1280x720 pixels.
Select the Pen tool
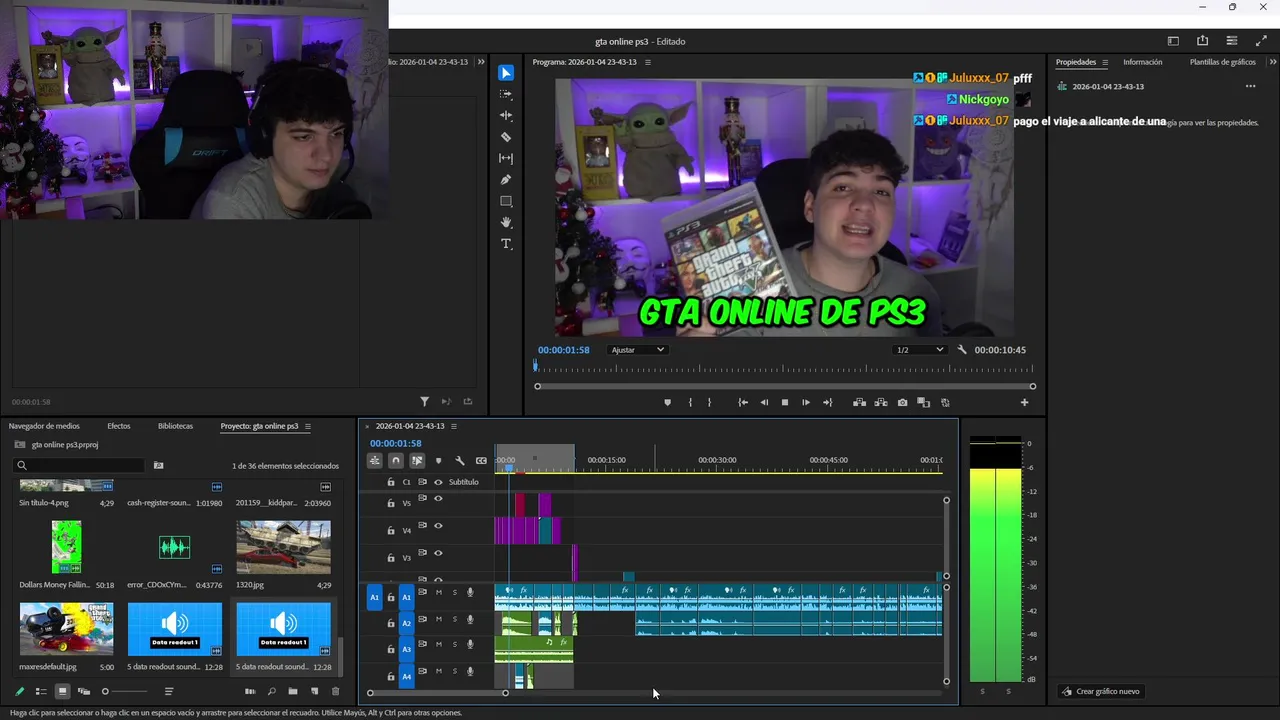[506, 180]
